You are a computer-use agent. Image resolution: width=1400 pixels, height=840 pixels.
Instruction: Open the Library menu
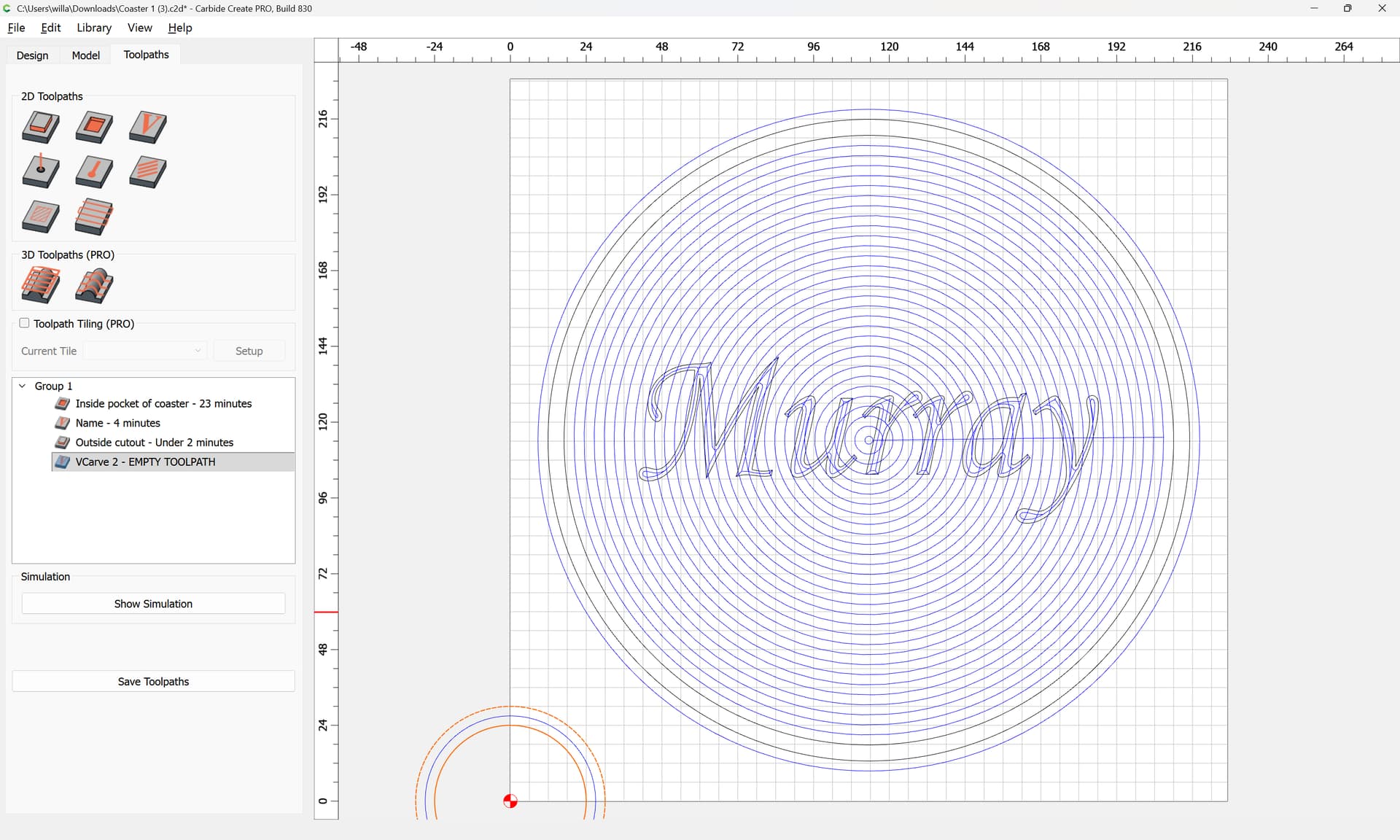click(x=94, y=28)
